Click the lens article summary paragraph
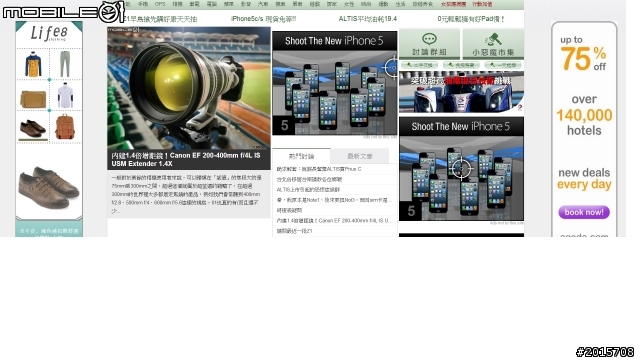 tap(186, 194)
